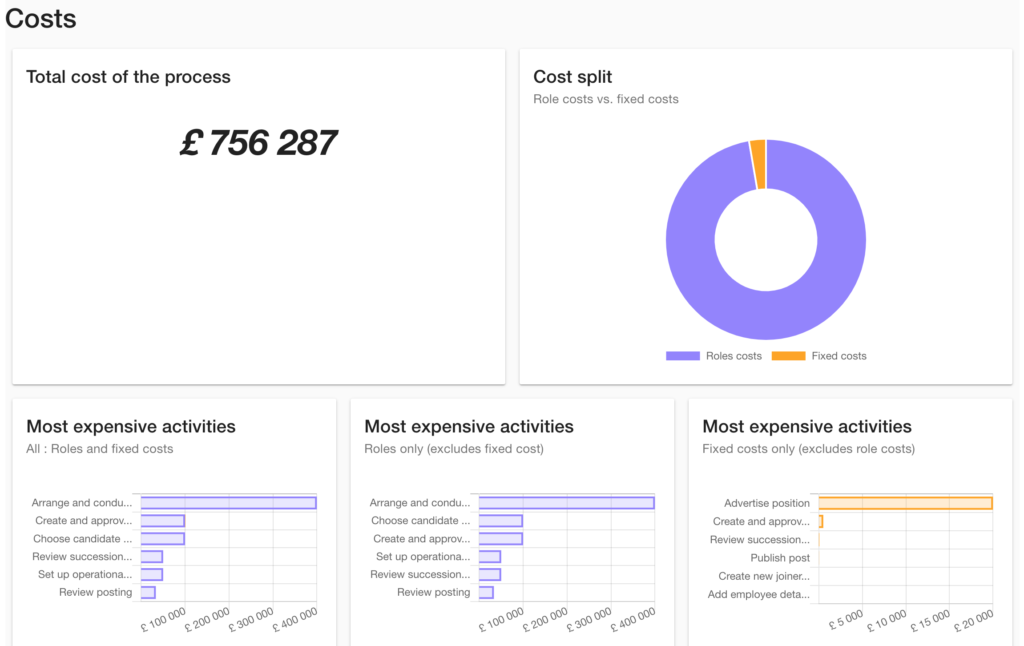Click Choose candidate label in All costs chart

tap(82, 539)
